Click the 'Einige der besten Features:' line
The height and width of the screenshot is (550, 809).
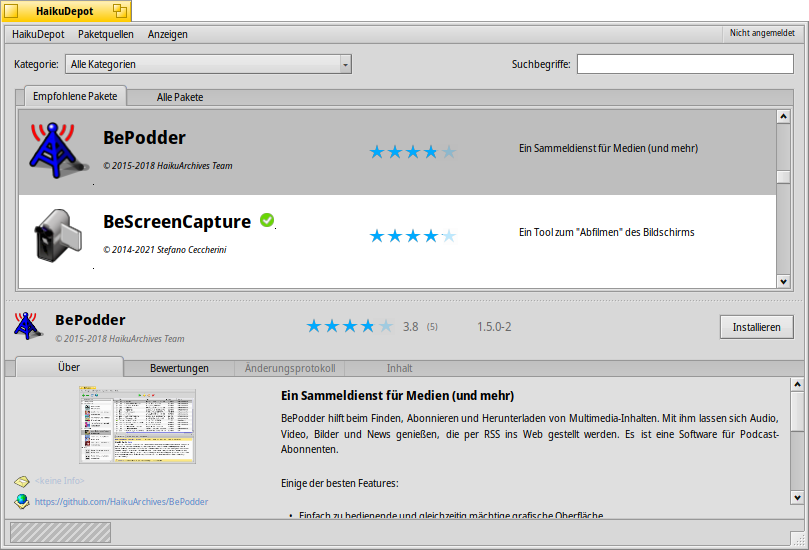[x=339, y=483]
